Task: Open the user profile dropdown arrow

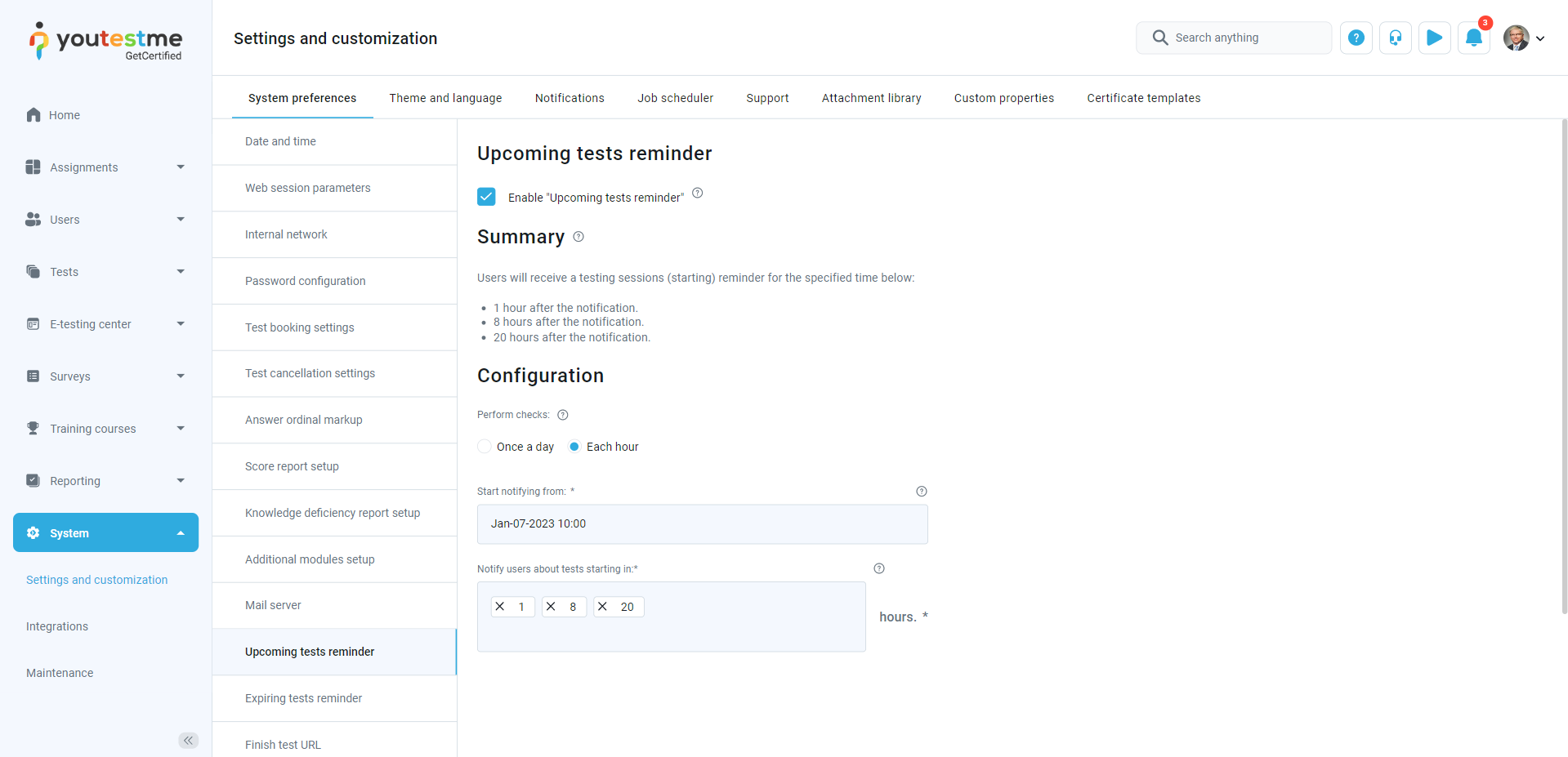Action: tap(1540, 38)
